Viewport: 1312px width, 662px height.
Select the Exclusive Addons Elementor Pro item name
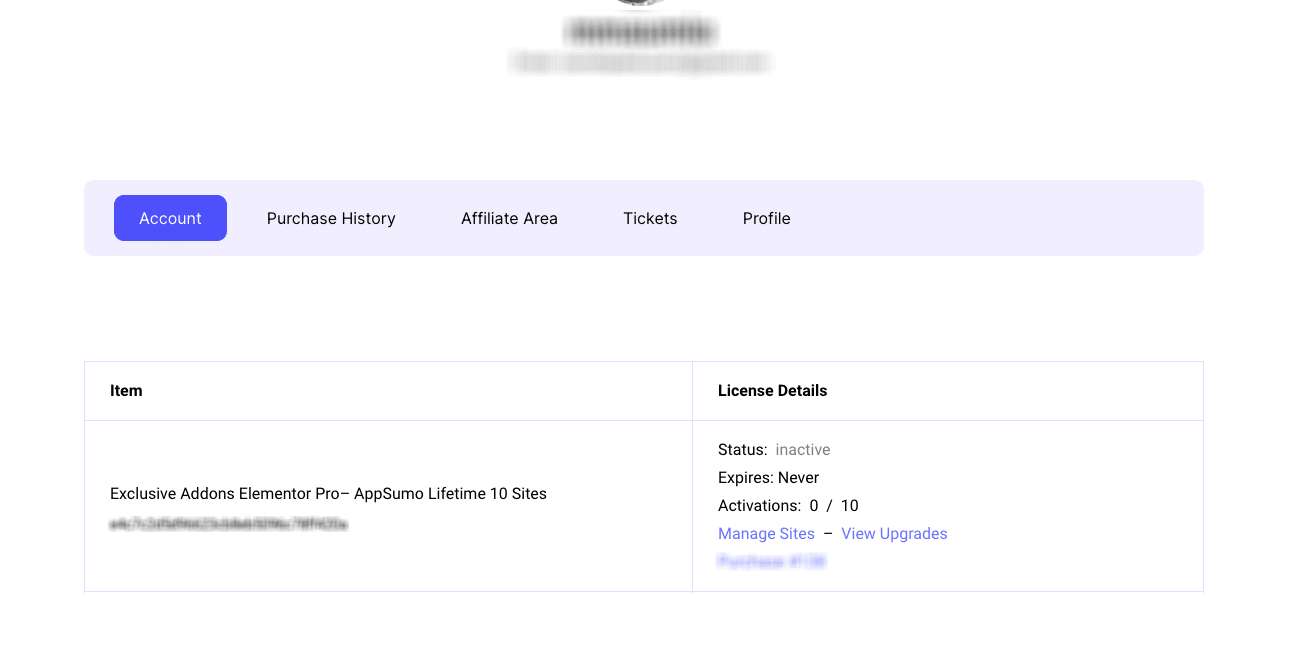tap(328, 494)
